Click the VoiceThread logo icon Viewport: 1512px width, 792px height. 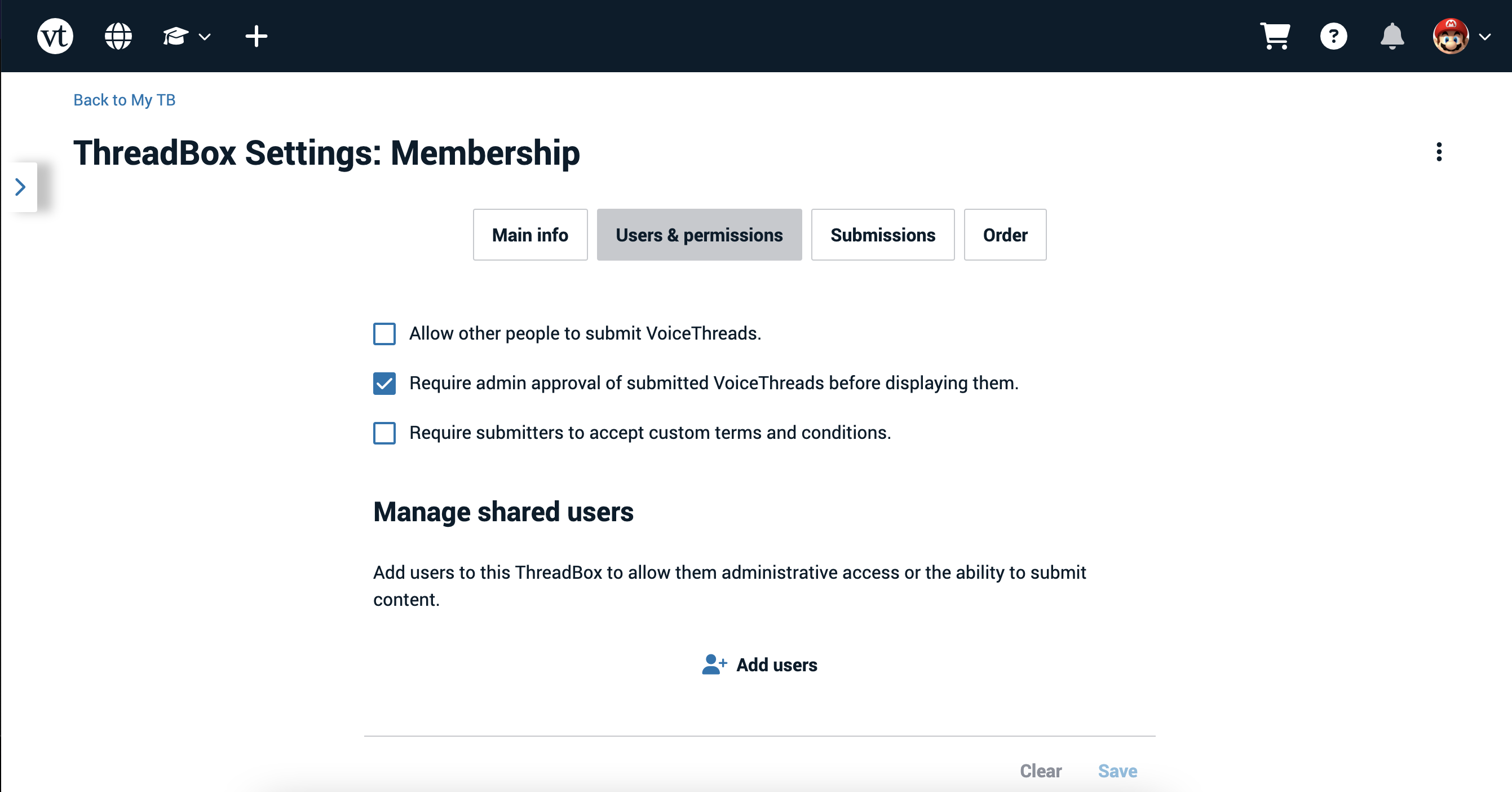click(x=57, y=37)
